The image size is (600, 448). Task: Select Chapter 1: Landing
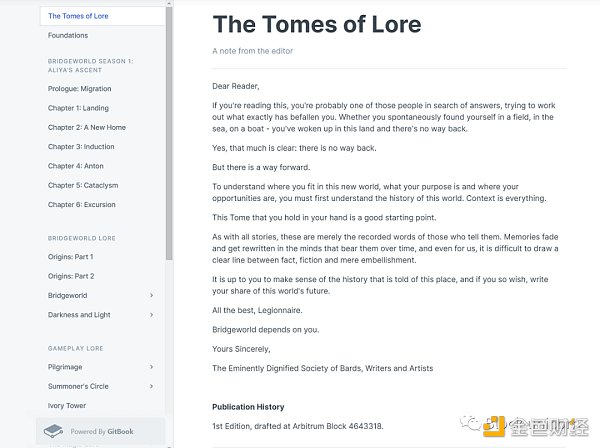click(78, 108)
